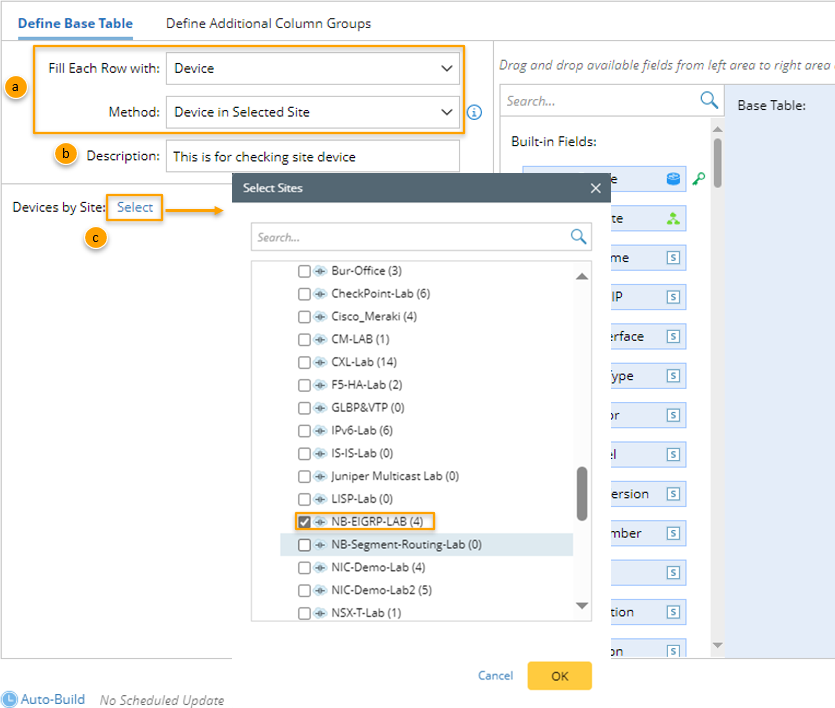This screenshot has height=708, width=835.
Task: Switch to Define Additional Column Groups tab
Action: coord(268,23)
